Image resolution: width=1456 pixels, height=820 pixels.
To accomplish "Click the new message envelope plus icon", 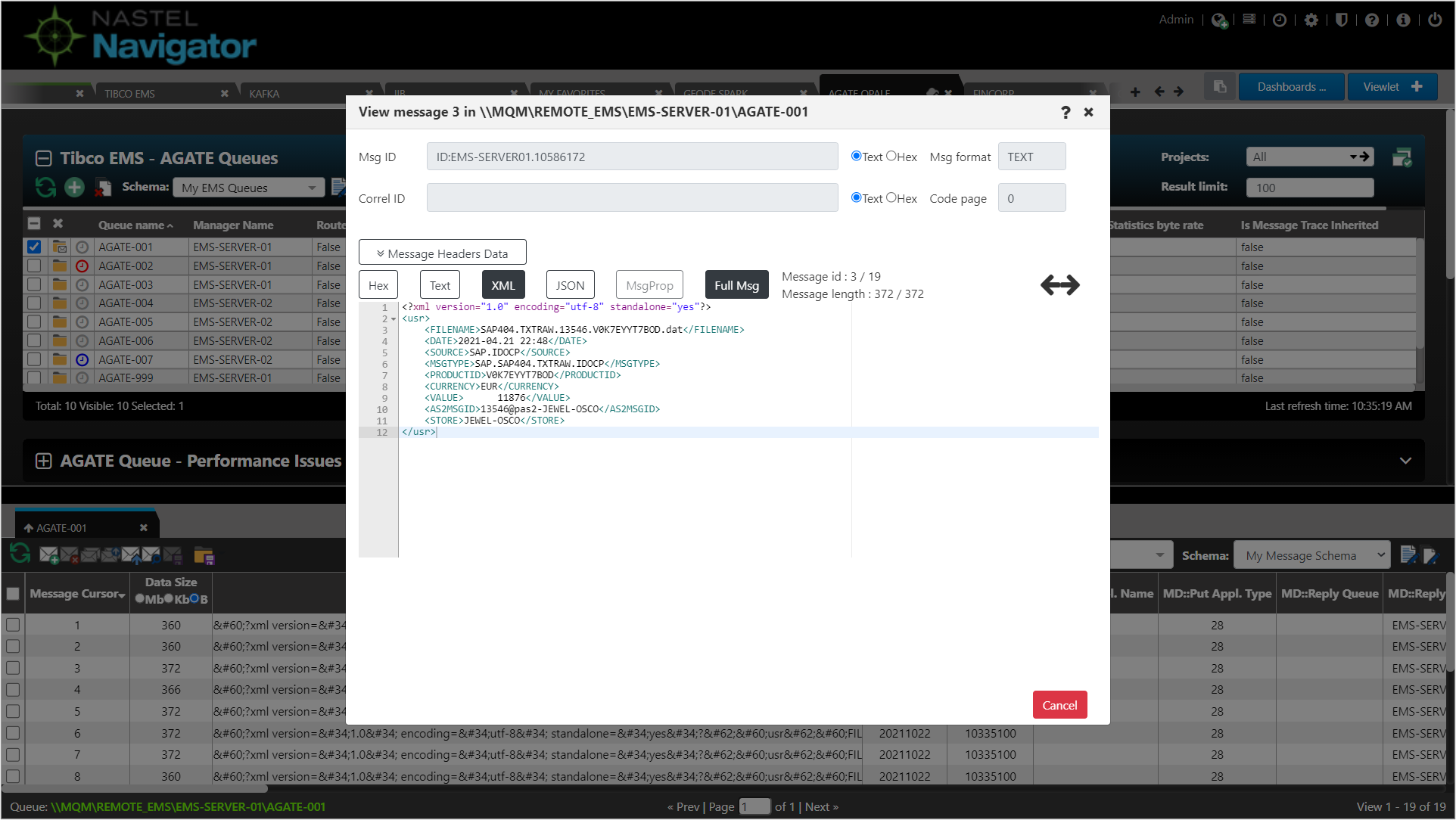I will click(x=49, y=556).
